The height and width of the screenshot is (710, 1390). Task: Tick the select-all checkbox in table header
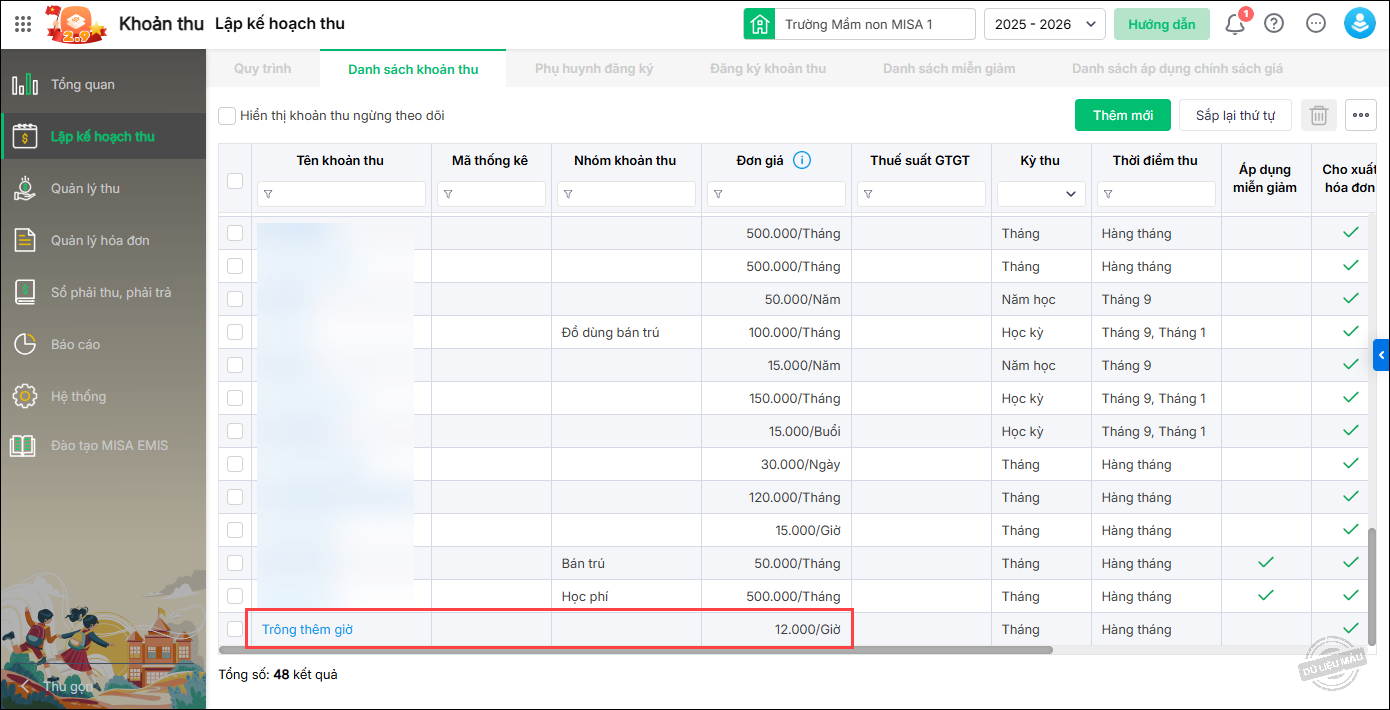pyautogui.click(x=235, y=181)
